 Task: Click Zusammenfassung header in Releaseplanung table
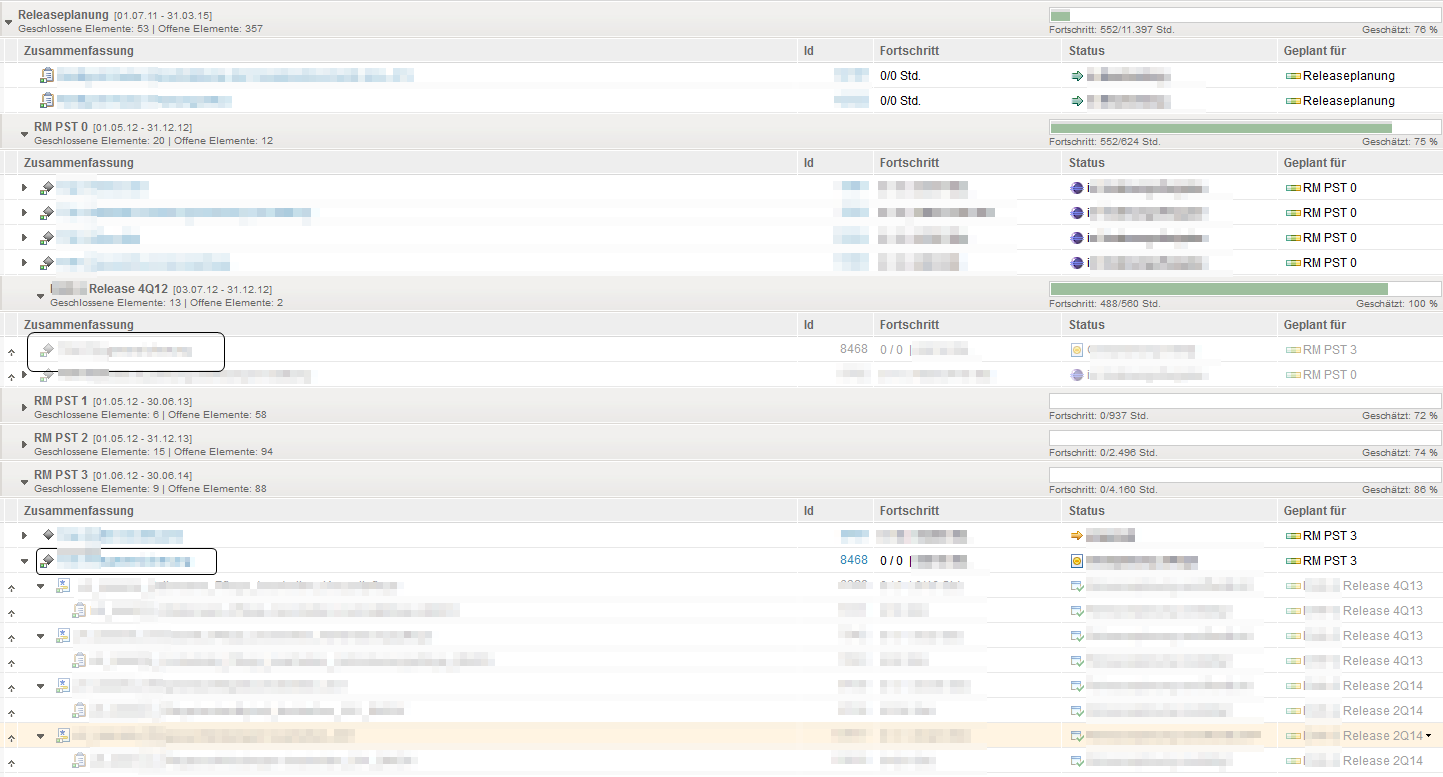coord(78,50)
